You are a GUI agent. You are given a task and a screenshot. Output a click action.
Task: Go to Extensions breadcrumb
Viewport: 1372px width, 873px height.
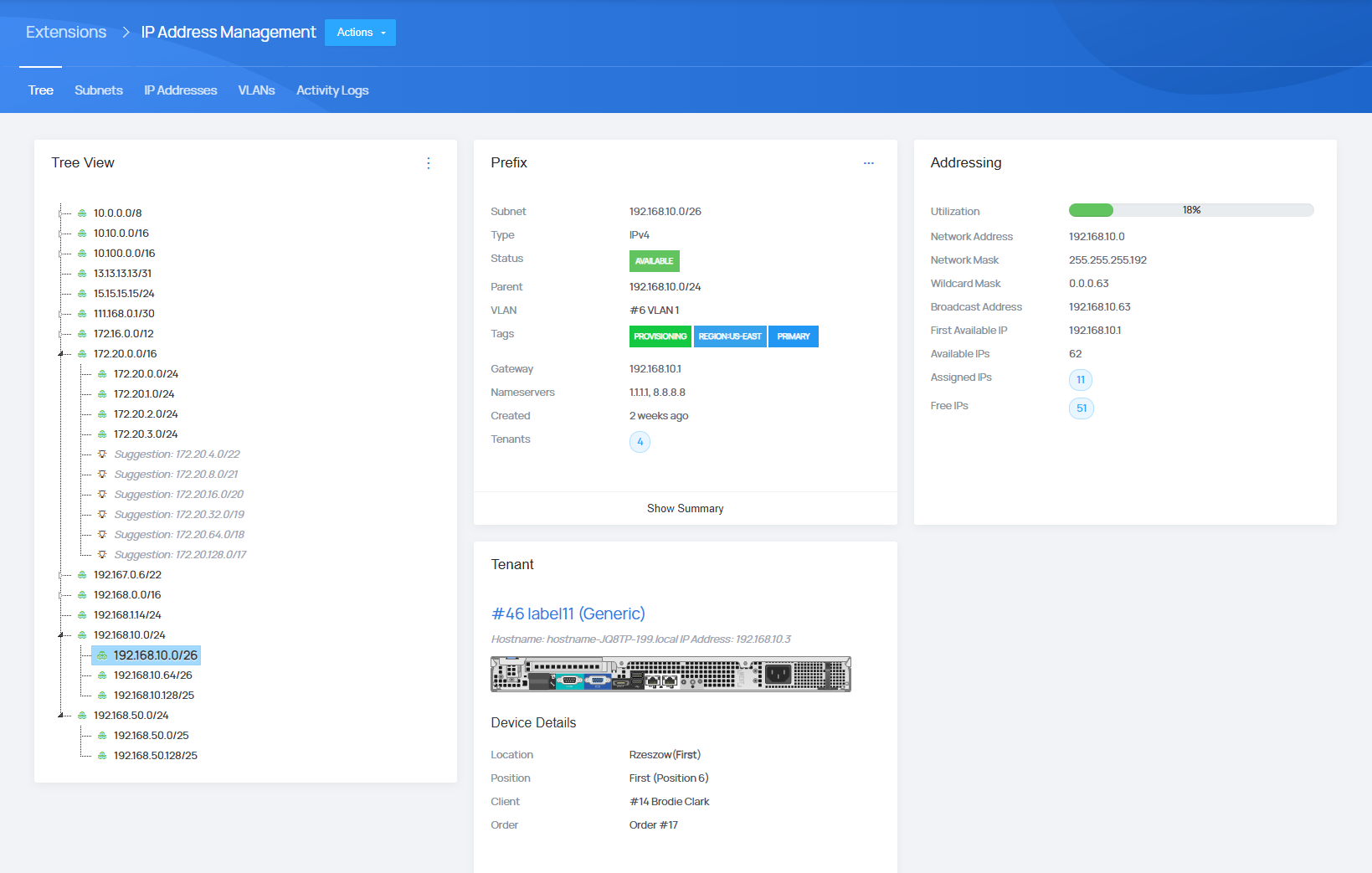[66, 32]
